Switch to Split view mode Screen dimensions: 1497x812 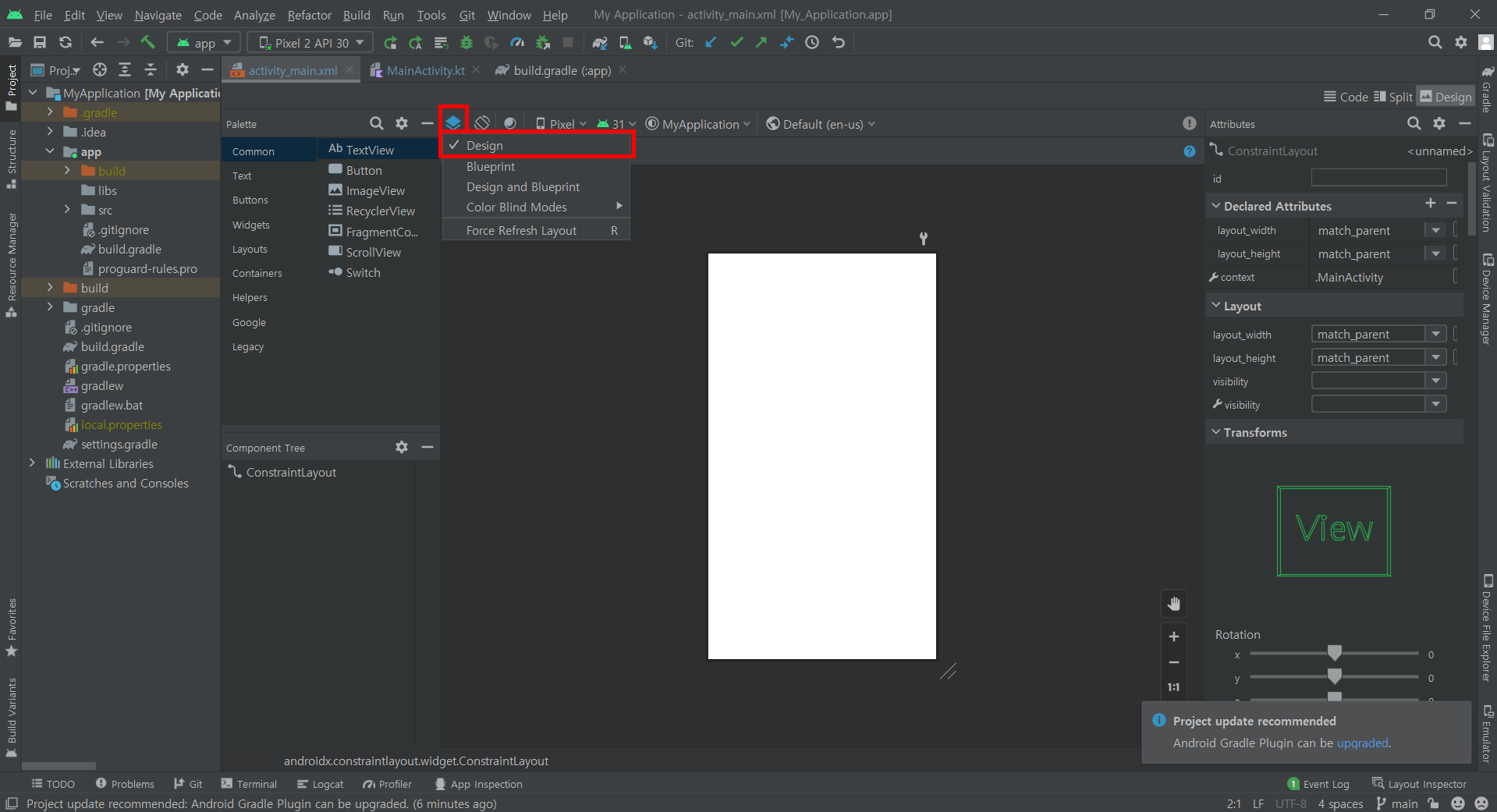[1393, 97]
